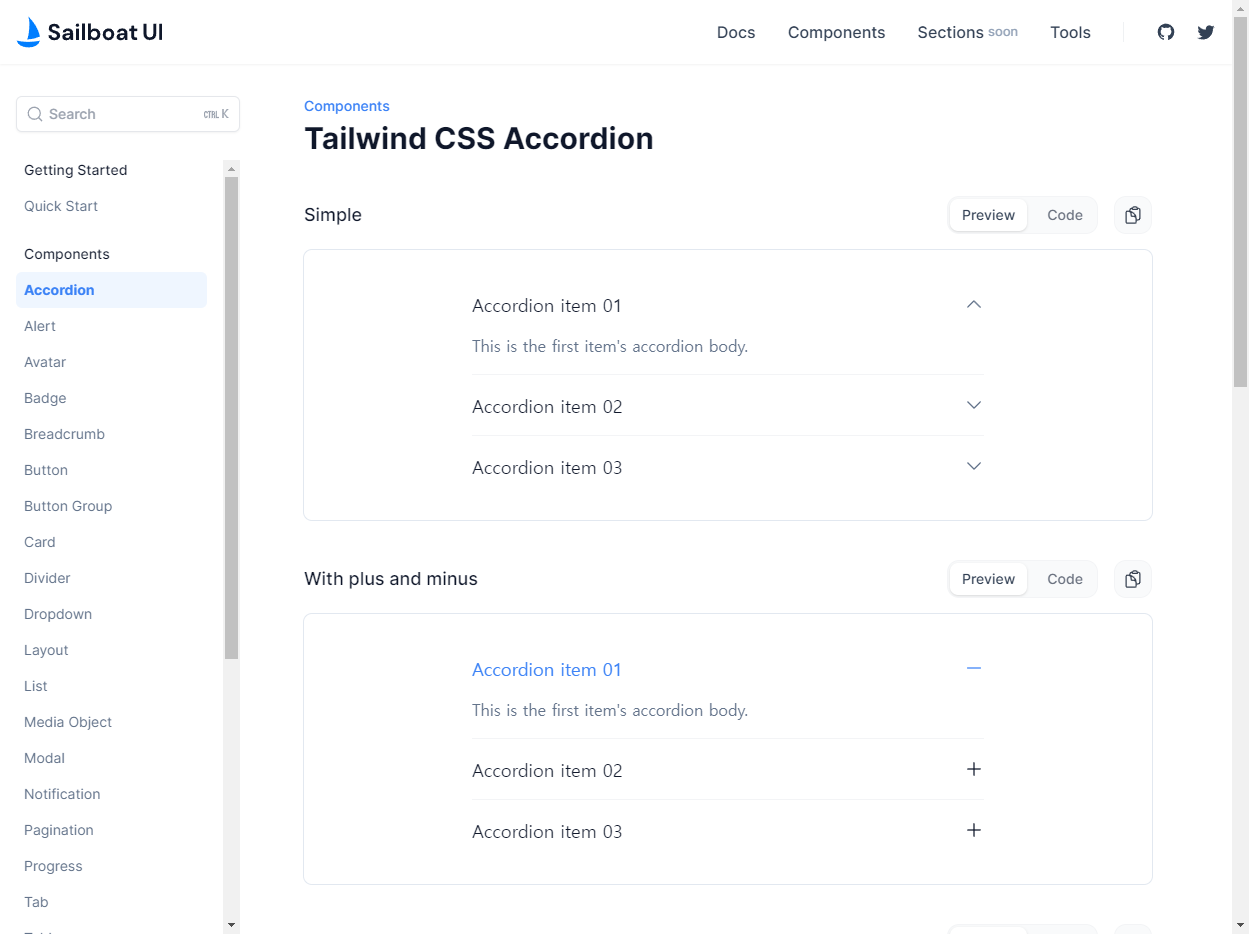Open the GitHub repository icon
The width and height of the screenshot is (1249, 934).
click(x=1166, y=32)
